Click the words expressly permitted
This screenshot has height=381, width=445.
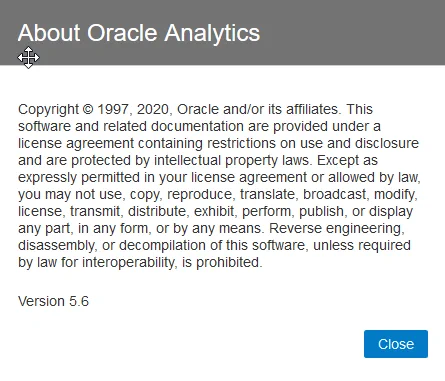coord(79,177)
